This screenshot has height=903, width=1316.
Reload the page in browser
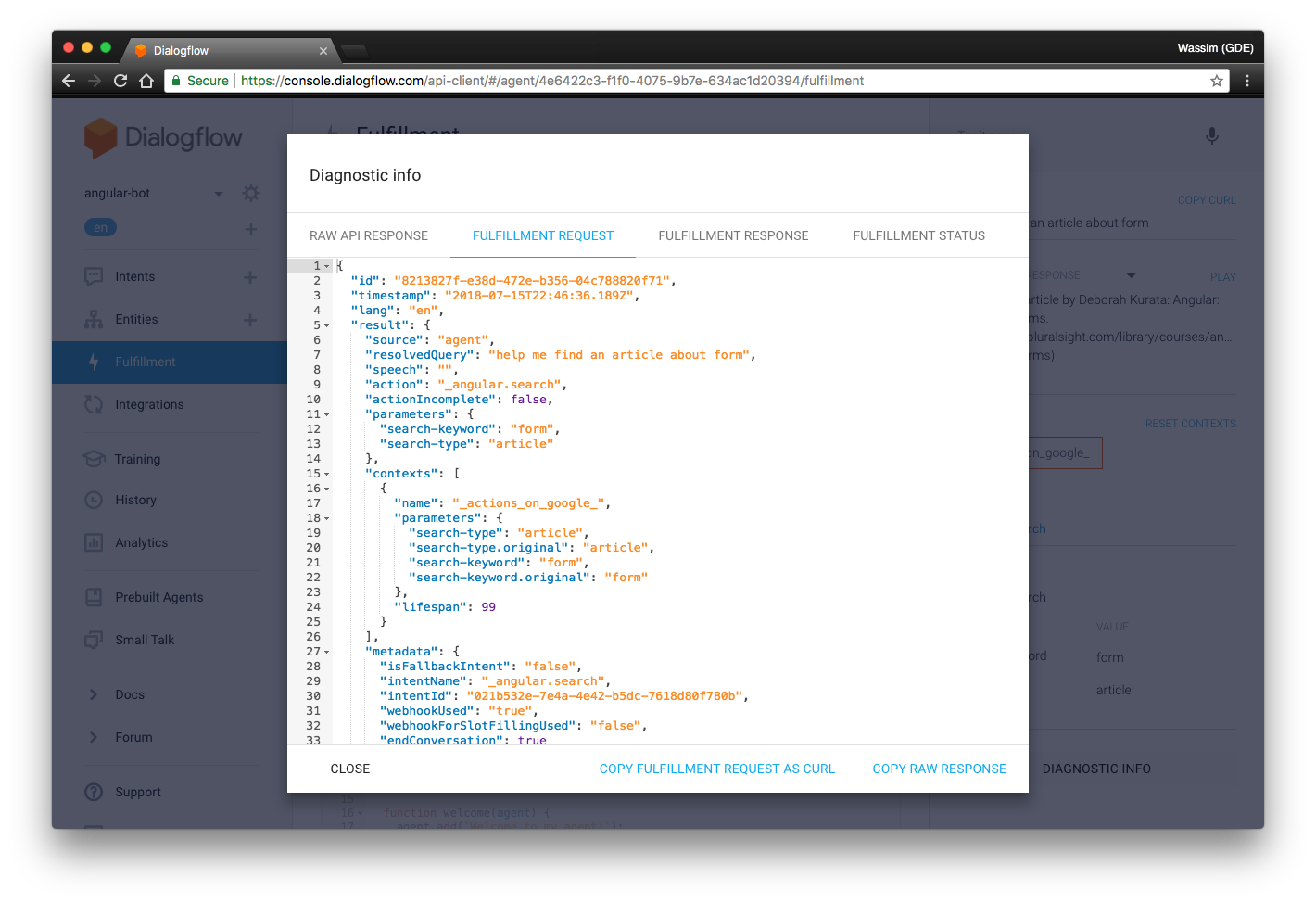(x=120, y=81)
